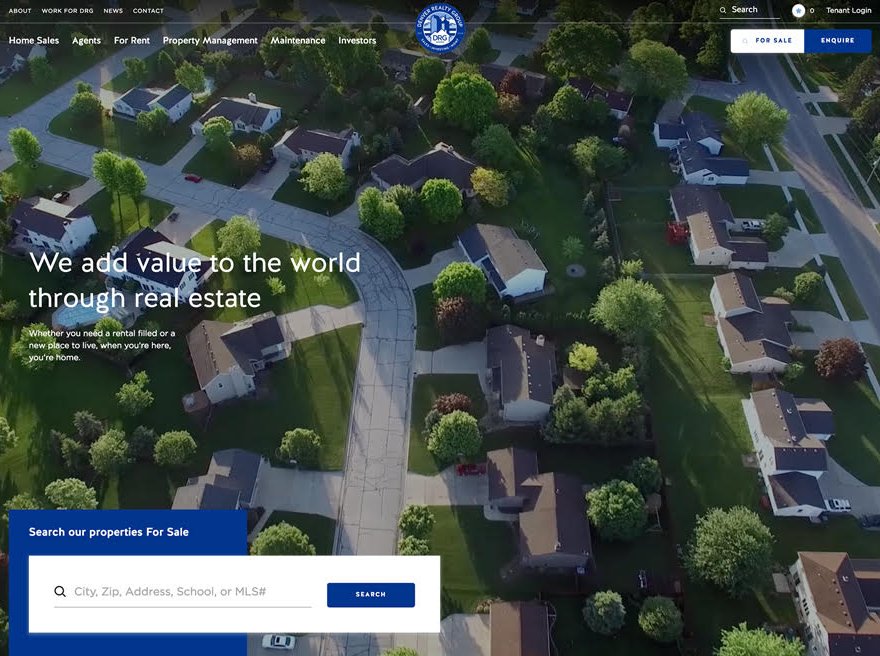
Task: Focus the City, Zip, Address search field
Action: click(x=182, y=592)
